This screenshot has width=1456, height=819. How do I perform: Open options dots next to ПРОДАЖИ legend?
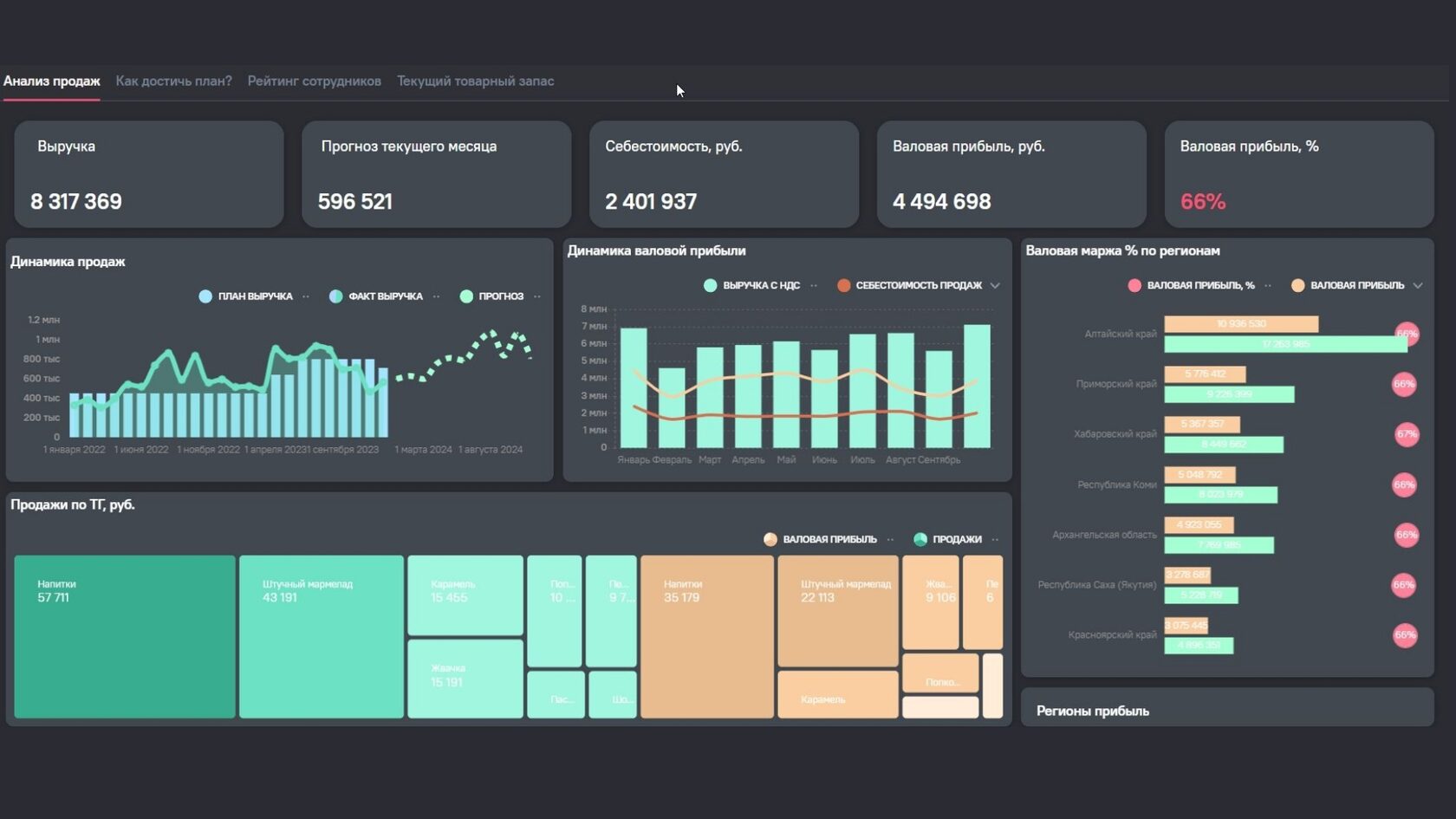coord(995,539)
